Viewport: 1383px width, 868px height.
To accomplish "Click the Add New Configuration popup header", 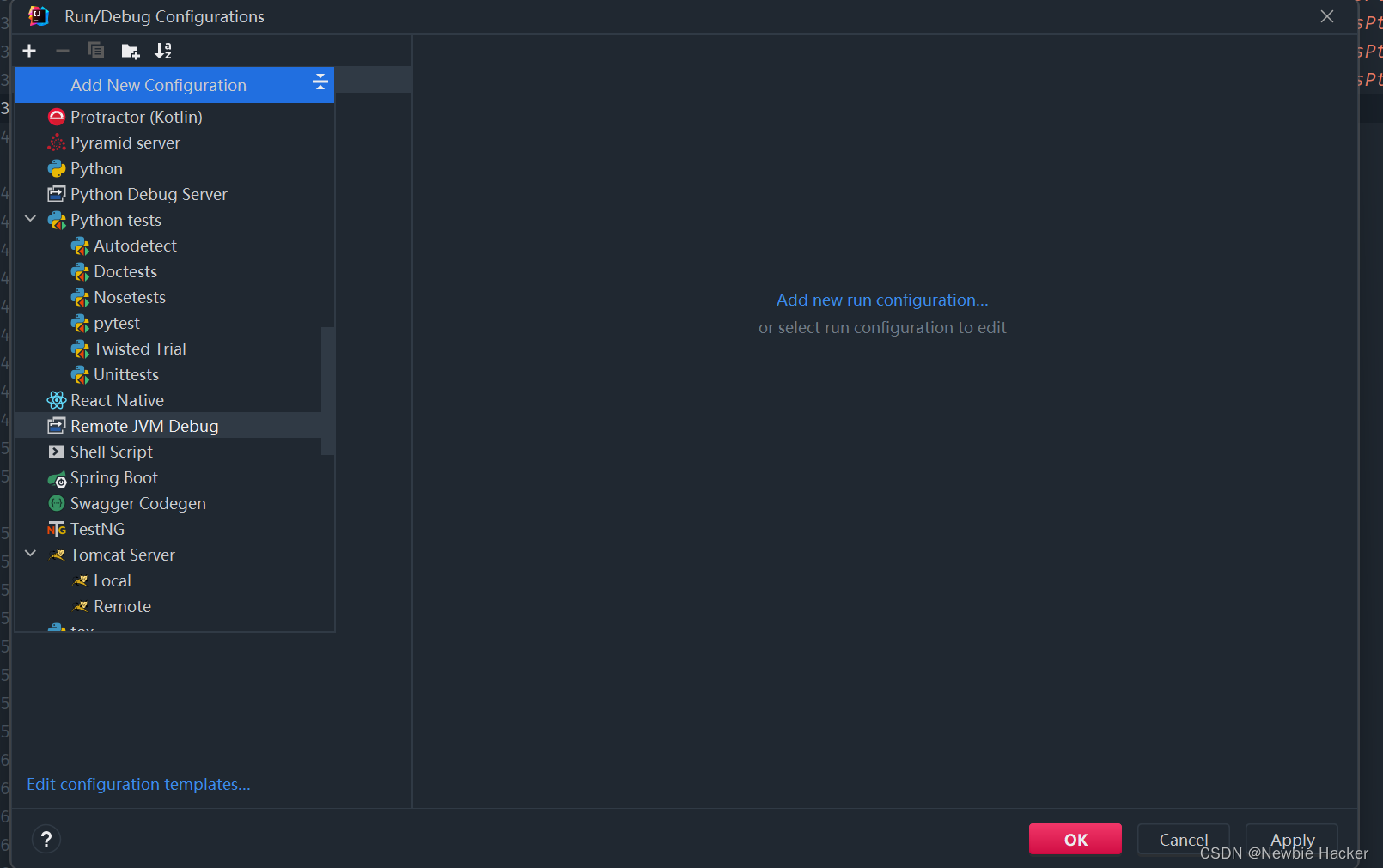I will click(174, 85).
